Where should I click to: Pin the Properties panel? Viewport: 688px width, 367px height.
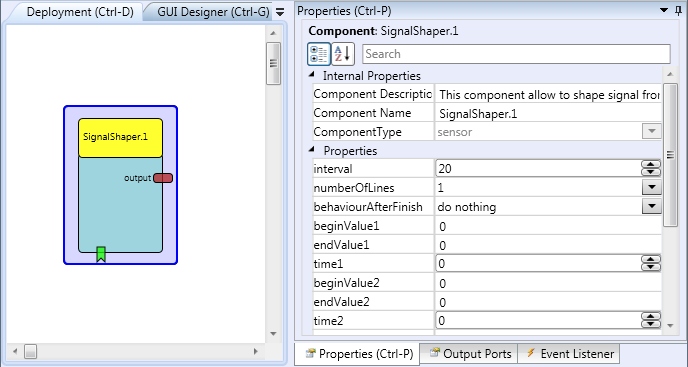[678, 11]
